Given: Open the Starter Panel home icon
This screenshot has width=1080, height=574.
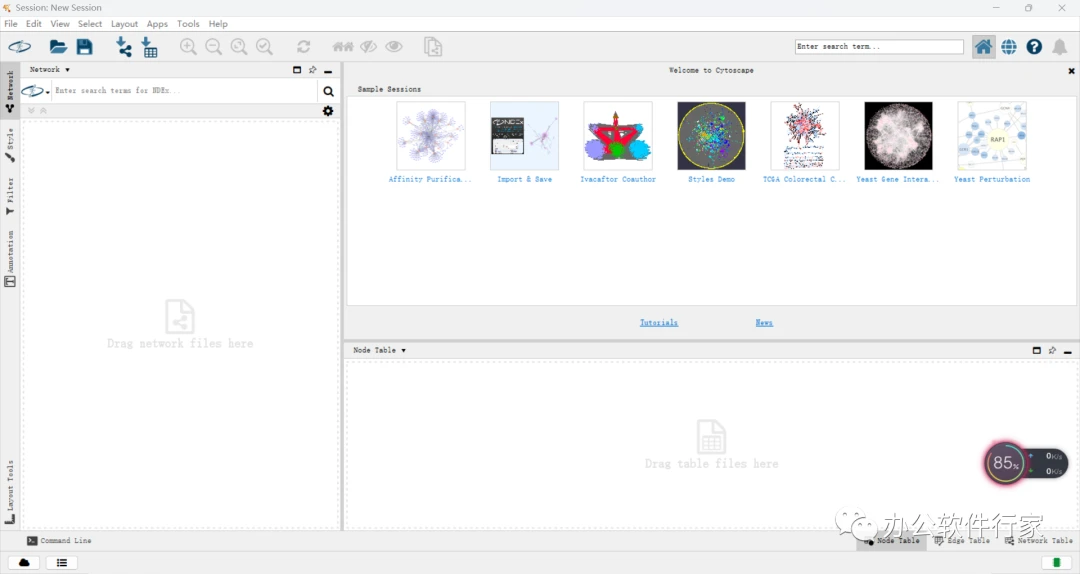Looking at the screenshot, I should coord(984,47).
